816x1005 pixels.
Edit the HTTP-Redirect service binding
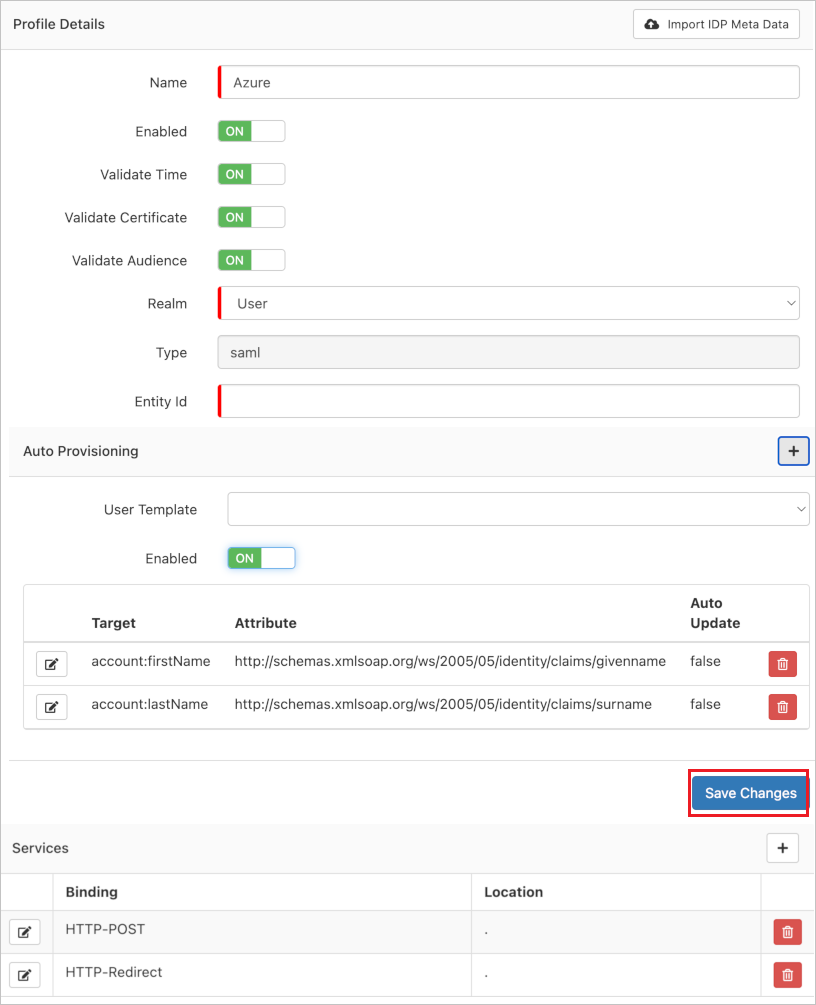coord(24,975)
